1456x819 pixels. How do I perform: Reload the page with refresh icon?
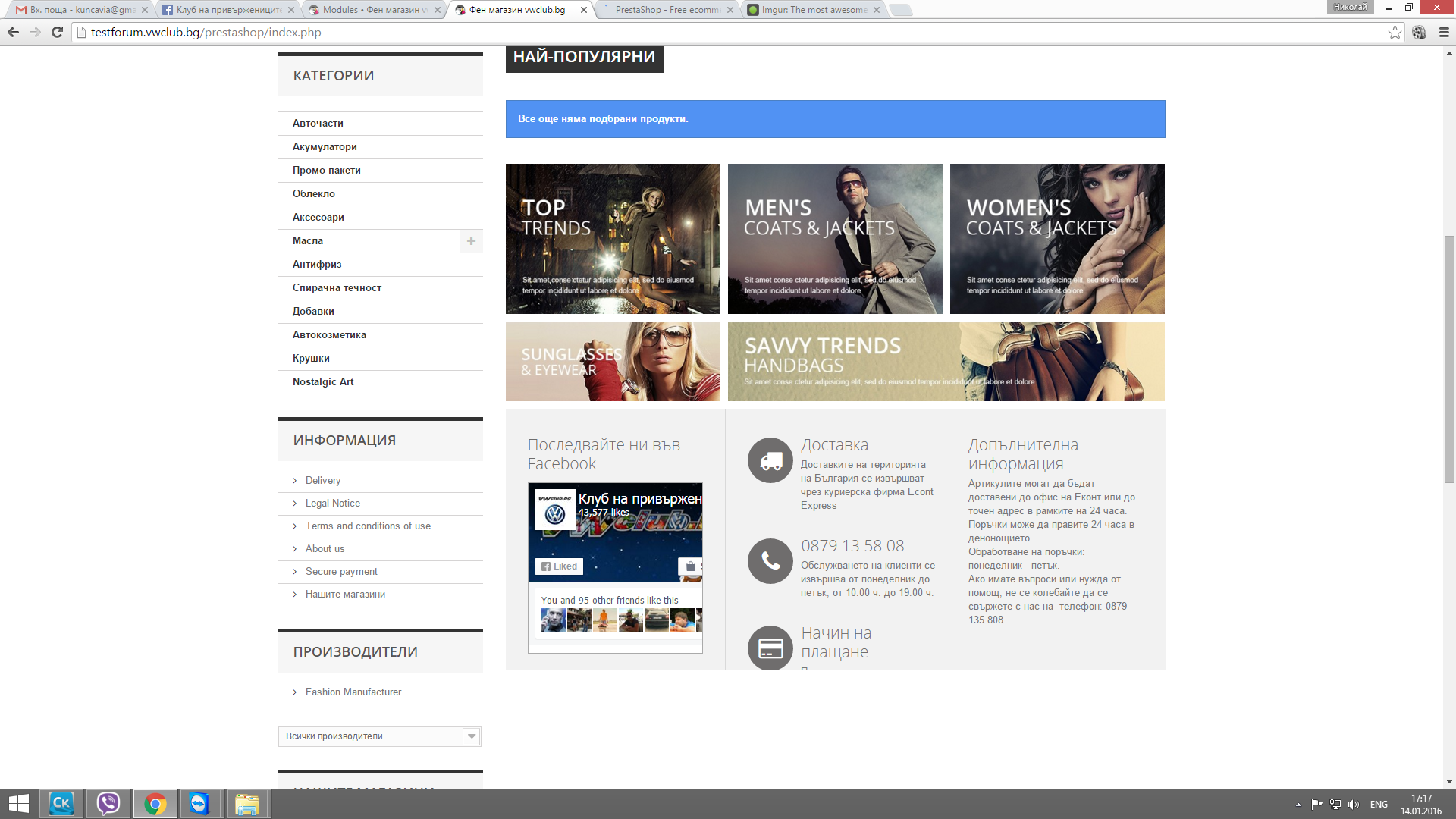57,32
